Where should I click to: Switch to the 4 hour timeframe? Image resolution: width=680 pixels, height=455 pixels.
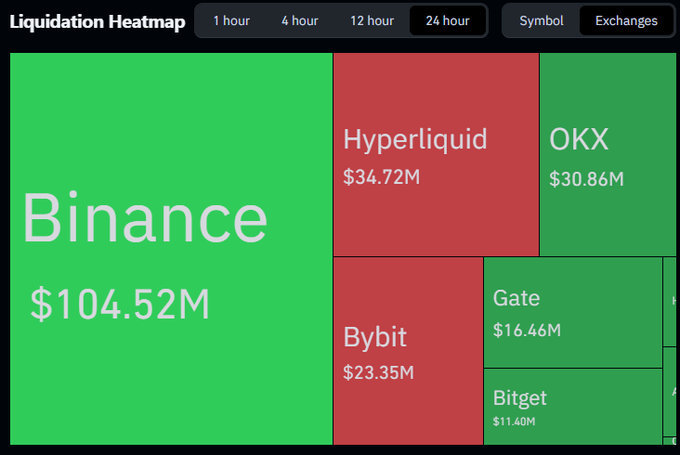coord(300,21)
